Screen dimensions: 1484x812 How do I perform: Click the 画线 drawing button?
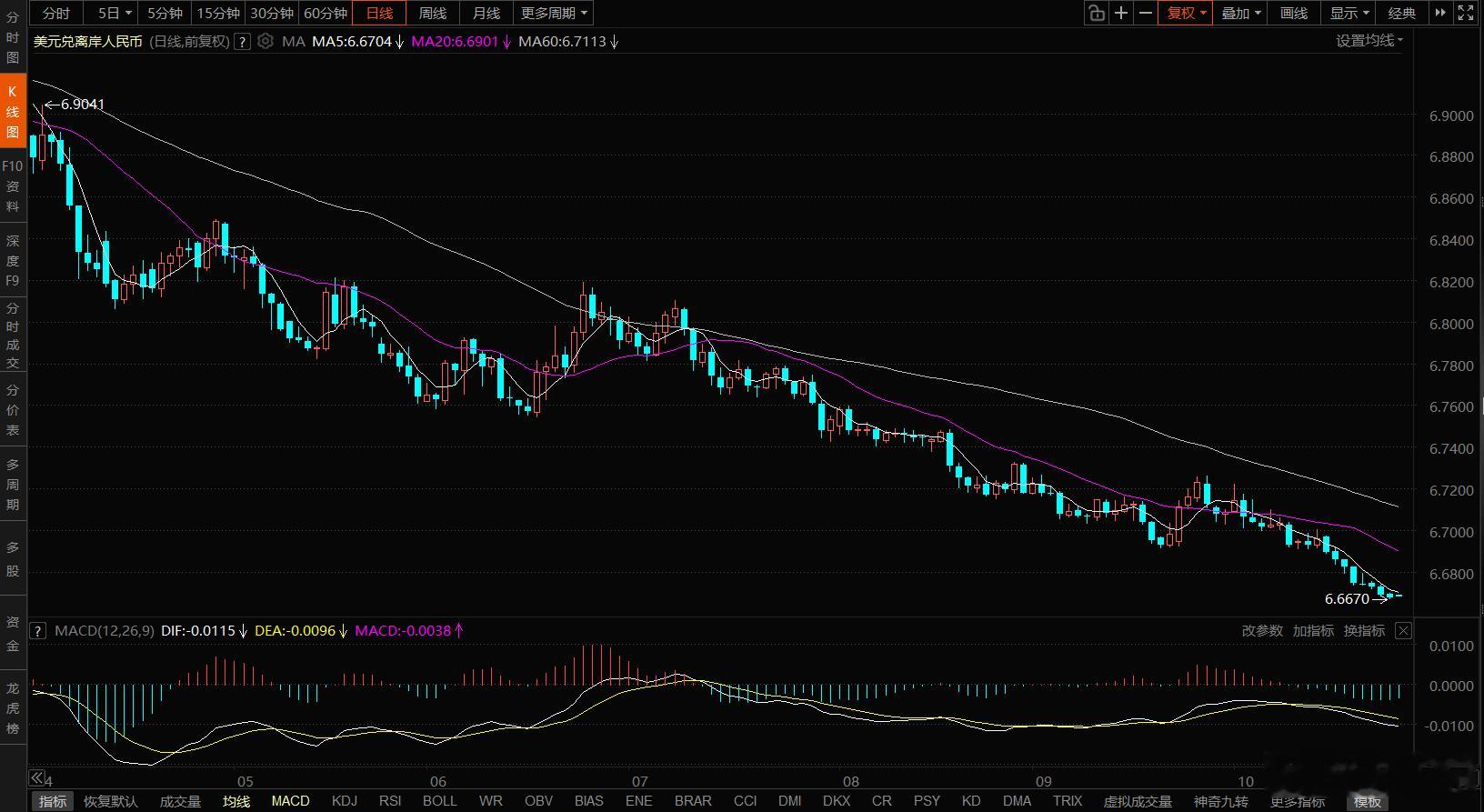tap(1294, 13)
